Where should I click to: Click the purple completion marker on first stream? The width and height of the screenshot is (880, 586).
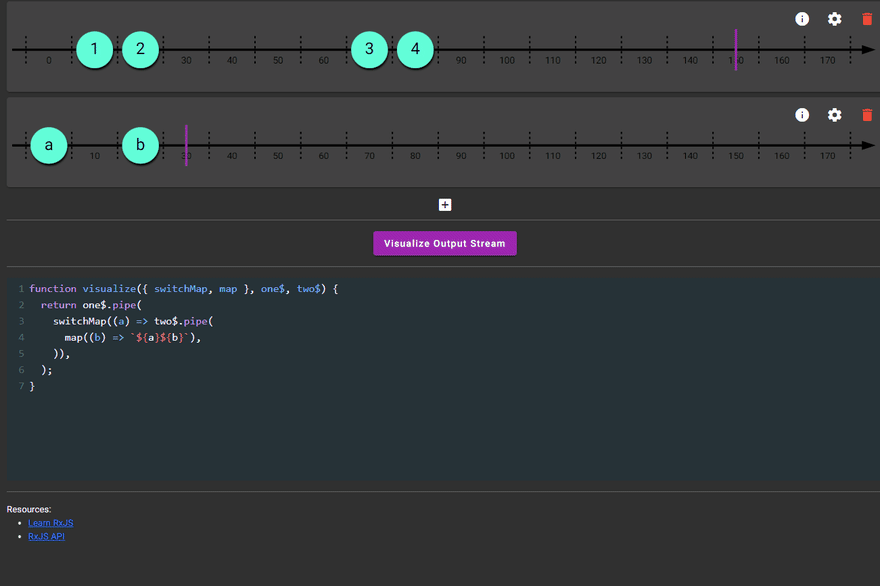pos(736,49)
